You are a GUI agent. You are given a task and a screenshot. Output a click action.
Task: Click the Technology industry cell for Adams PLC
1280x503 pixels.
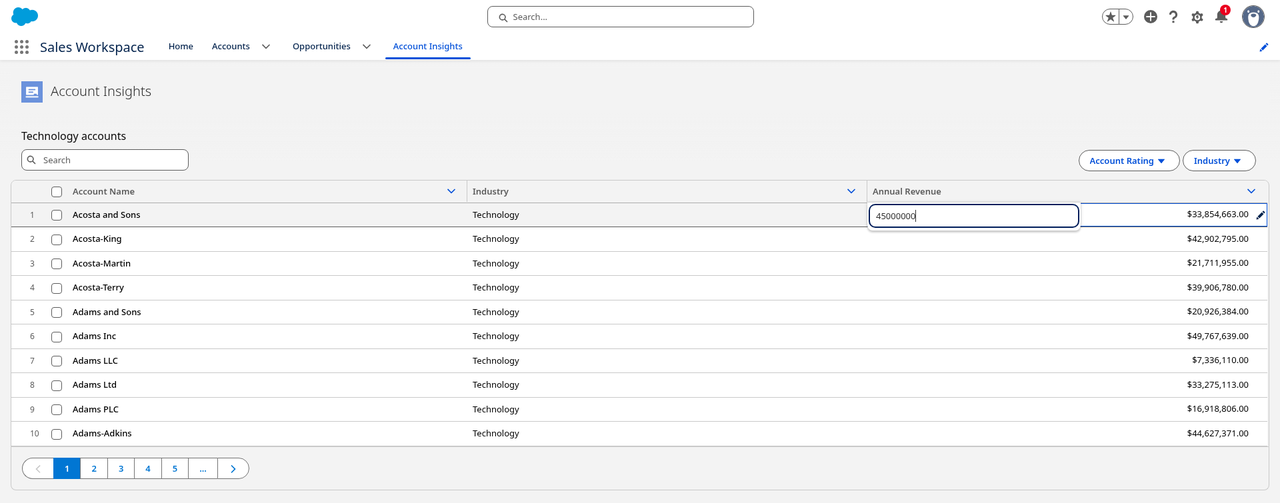pos(667,410)
